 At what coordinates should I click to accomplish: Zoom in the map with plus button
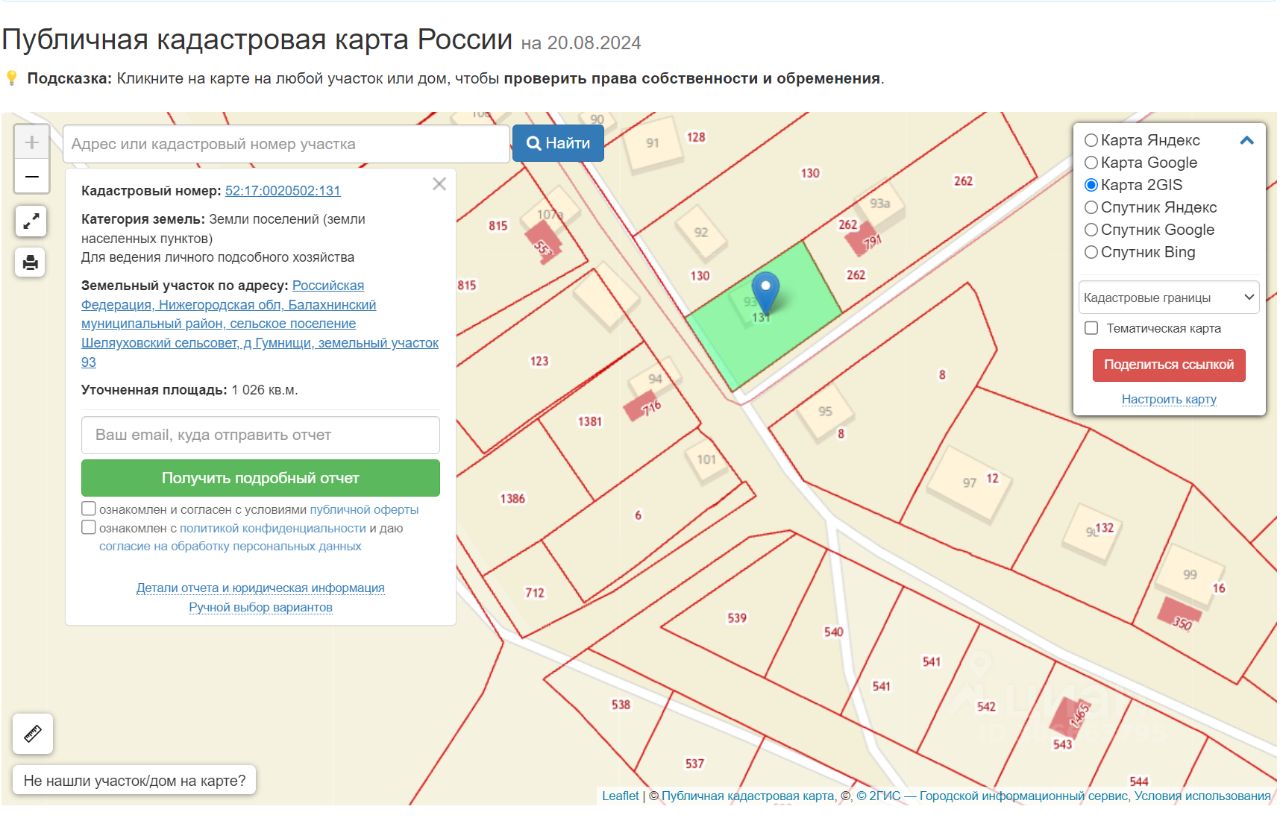[x=32, y=142]
